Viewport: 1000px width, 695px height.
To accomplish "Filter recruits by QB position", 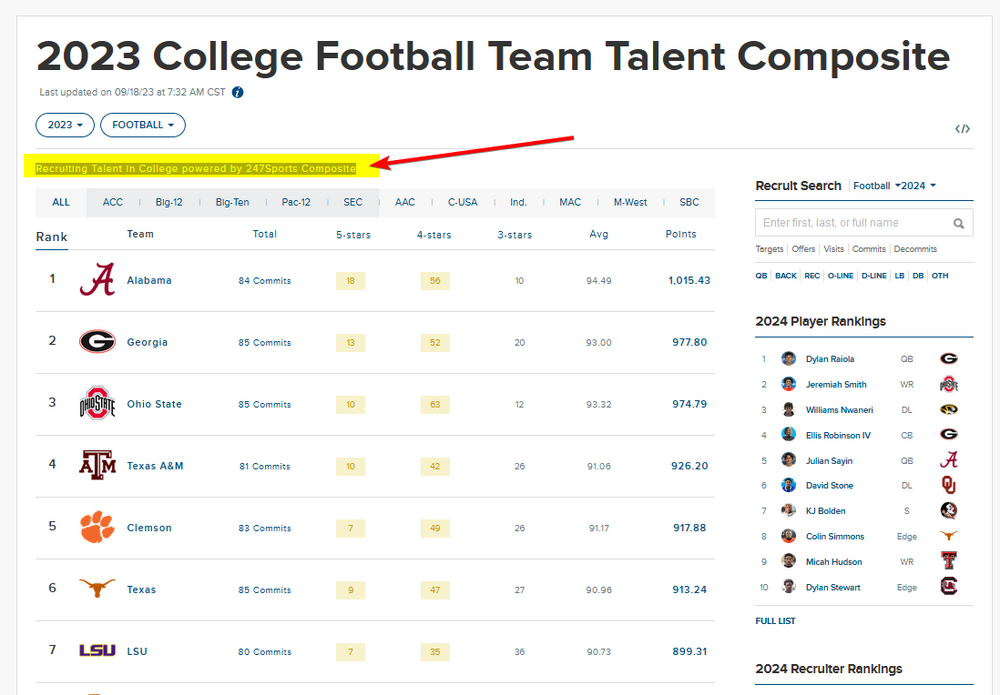I will coord(761,275).
